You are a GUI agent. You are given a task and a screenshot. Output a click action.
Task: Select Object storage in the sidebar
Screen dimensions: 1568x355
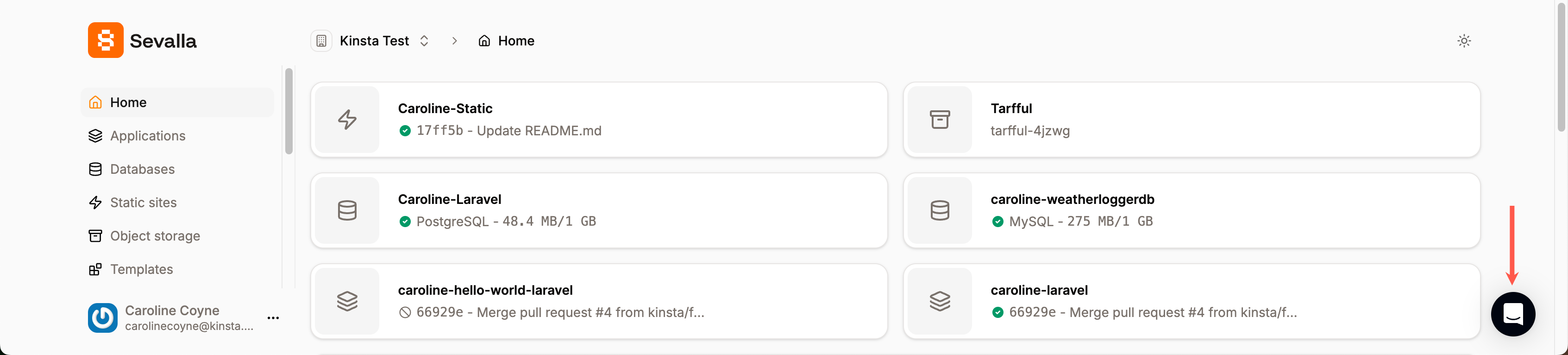click(155, 235)
